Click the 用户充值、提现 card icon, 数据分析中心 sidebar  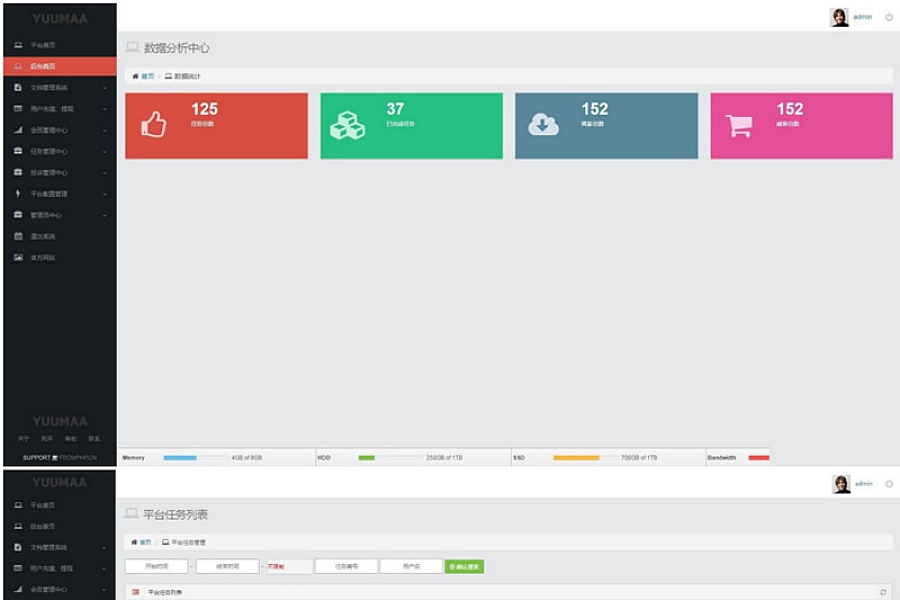tap(18, 109)
